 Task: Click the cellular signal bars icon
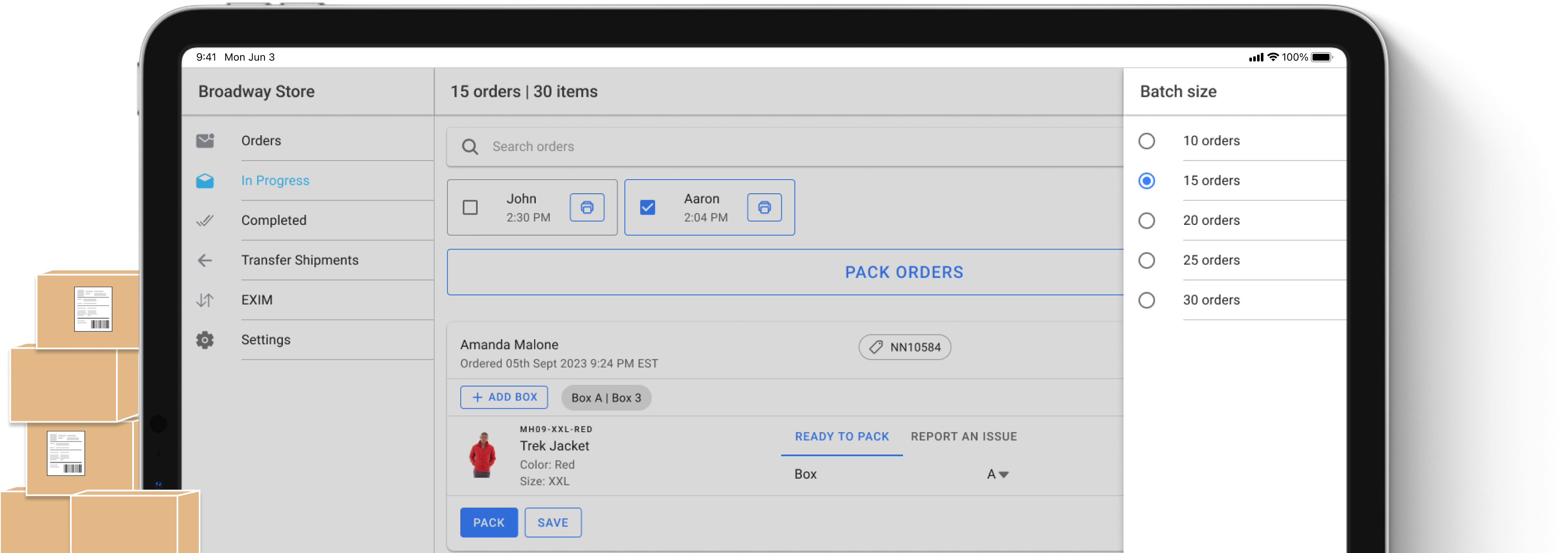coord(1256,57)
